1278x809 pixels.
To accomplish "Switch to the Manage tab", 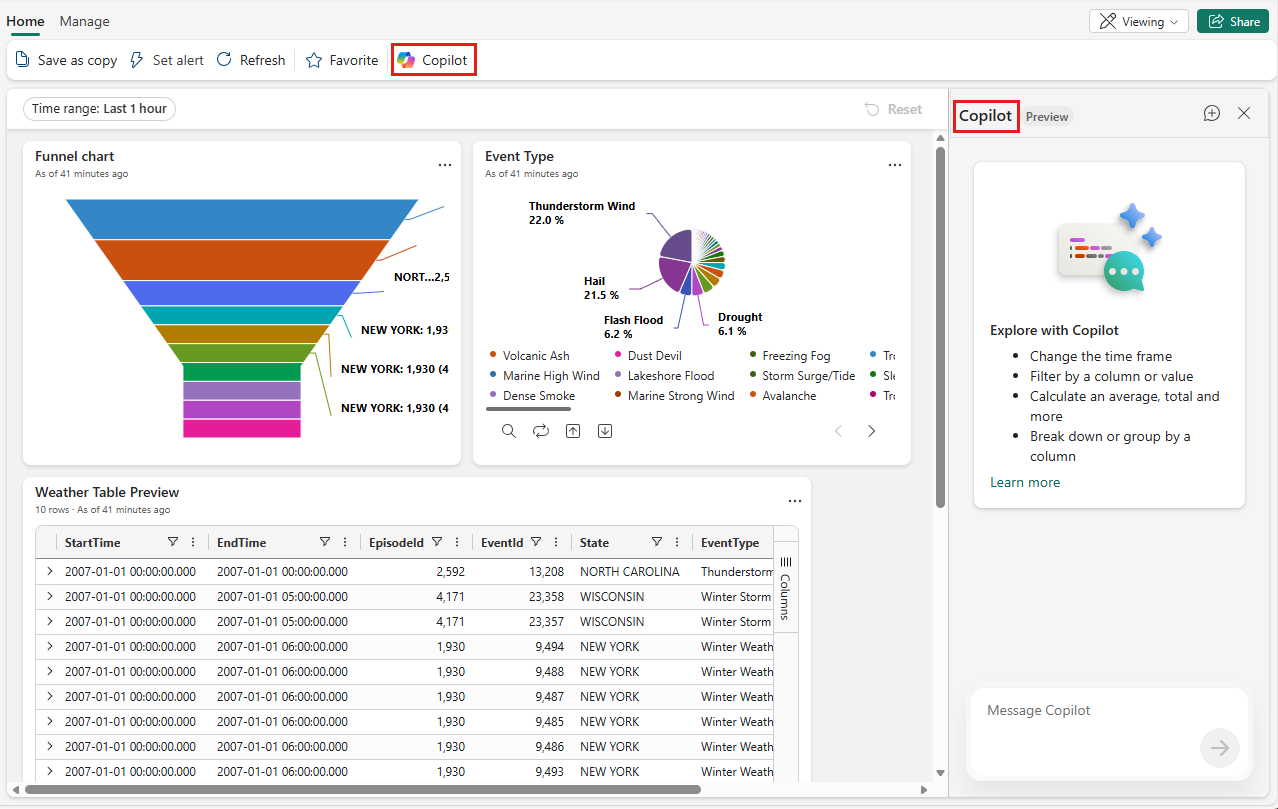I will [x=85, y=21].
